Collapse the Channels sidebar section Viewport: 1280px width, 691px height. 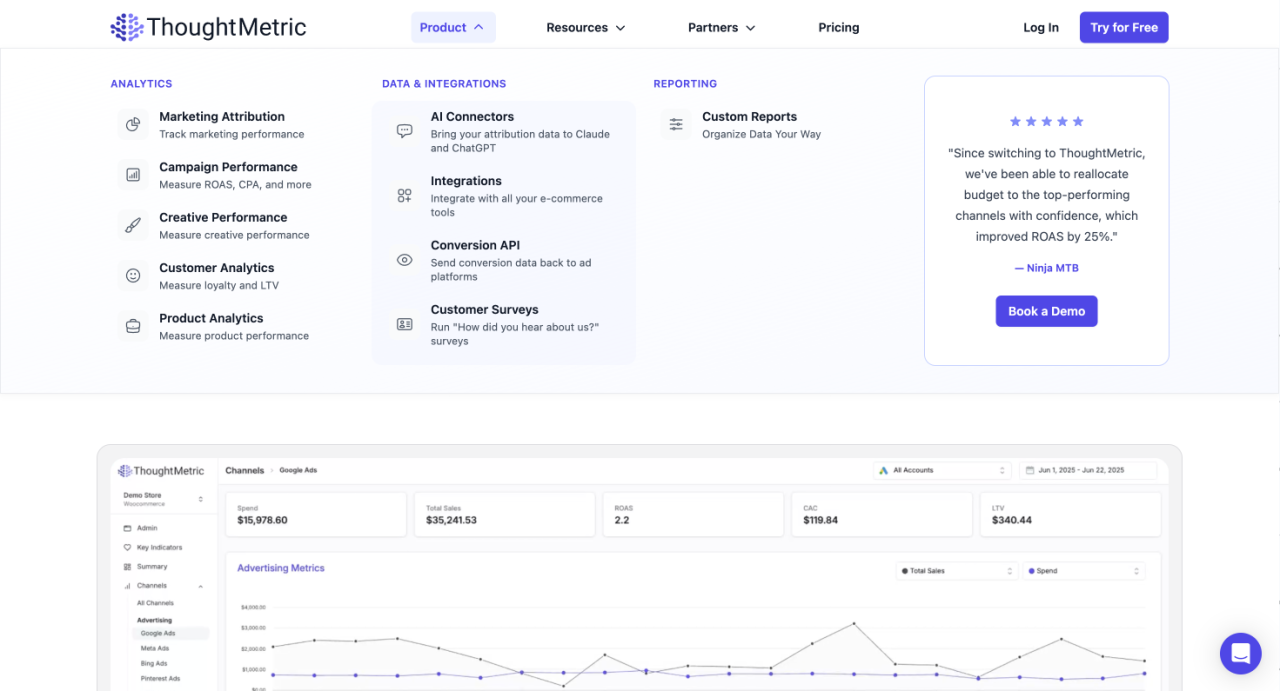pos(202,586)
